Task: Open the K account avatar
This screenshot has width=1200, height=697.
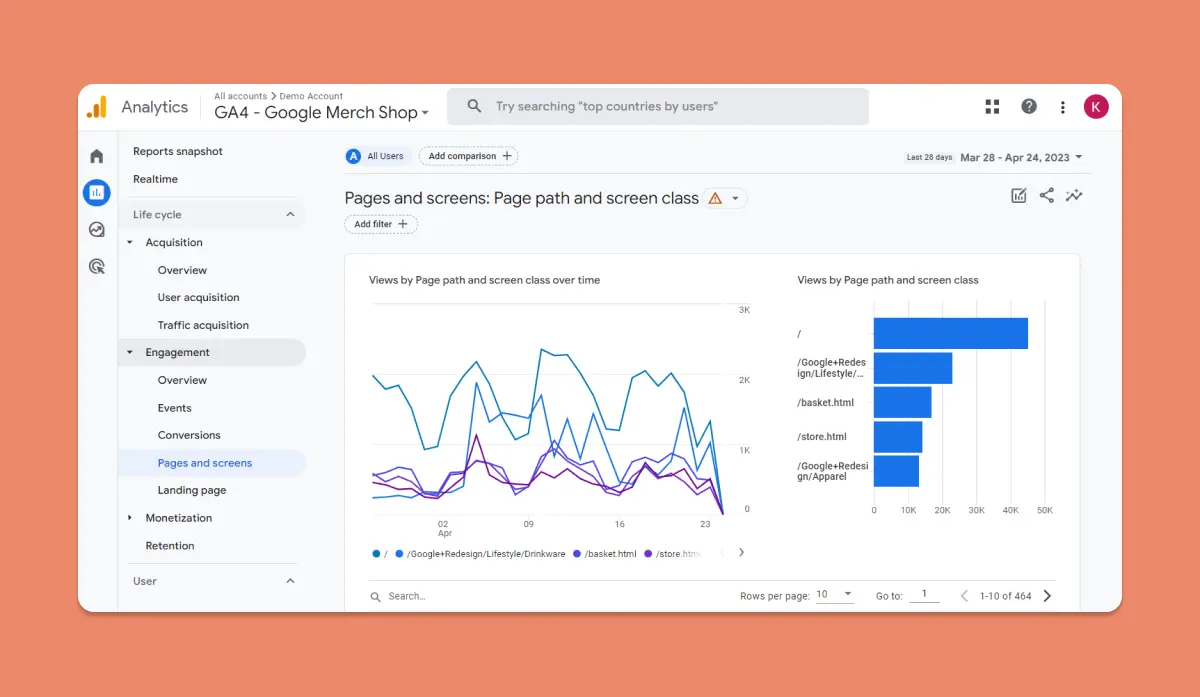Action: pos(1096,107)
